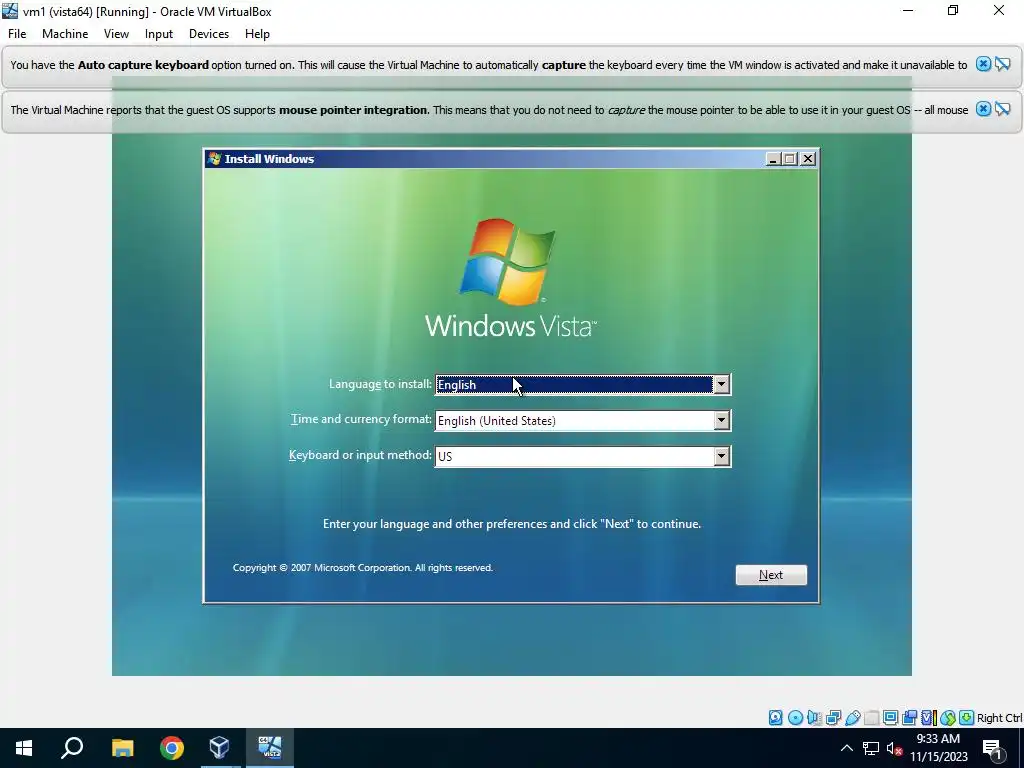Open the View menu
This screenshot has width=1024, height=768.
116,34
